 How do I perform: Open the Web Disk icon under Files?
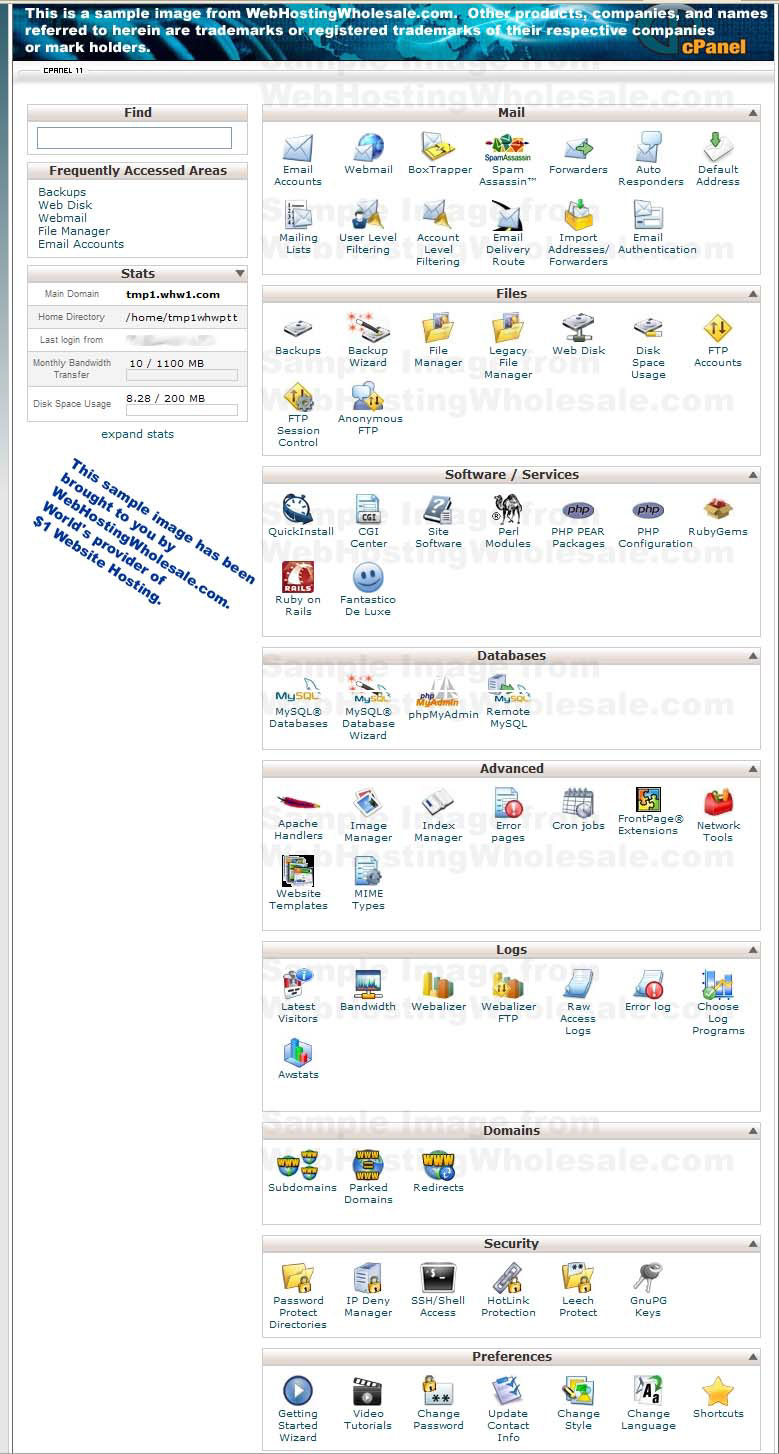point(578,335)
